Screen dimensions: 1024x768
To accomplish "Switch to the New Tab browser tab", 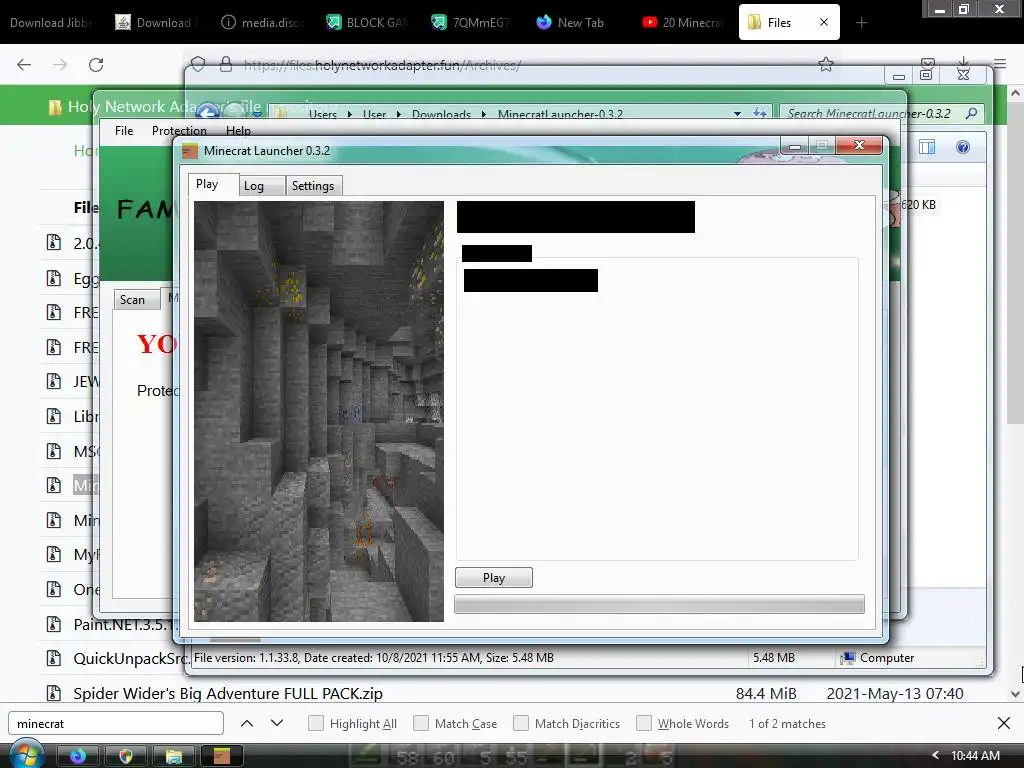I will coord(570,22).
